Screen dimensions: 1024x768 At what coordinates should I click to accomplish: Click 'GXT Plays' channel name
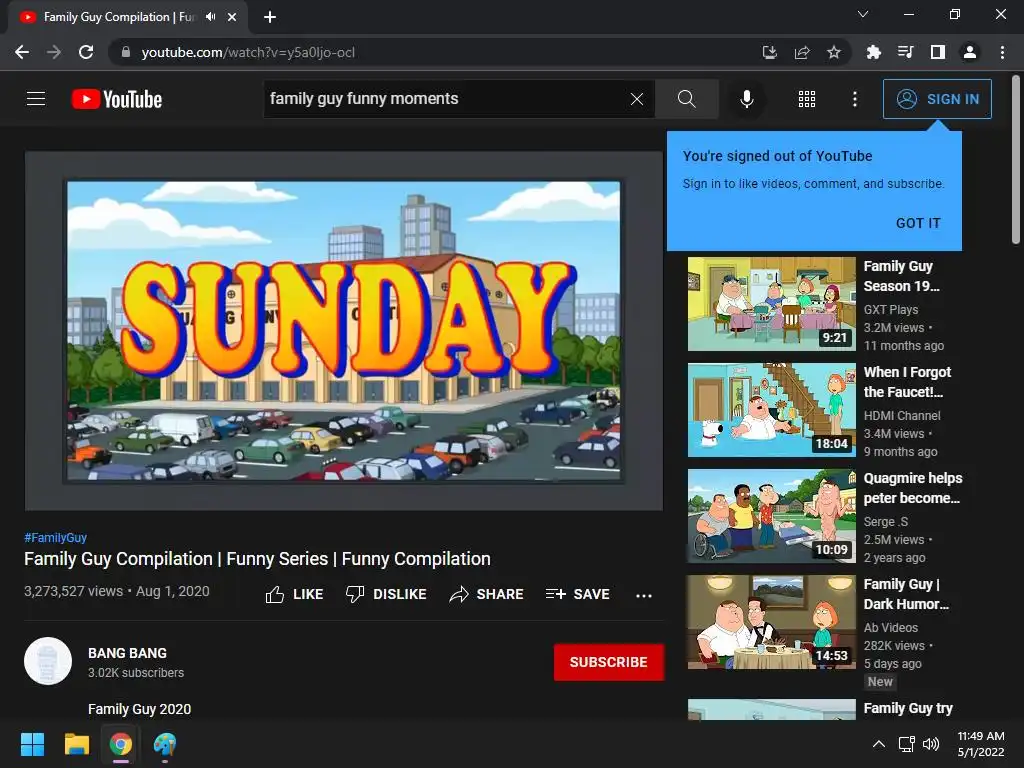tap(891, 310)
